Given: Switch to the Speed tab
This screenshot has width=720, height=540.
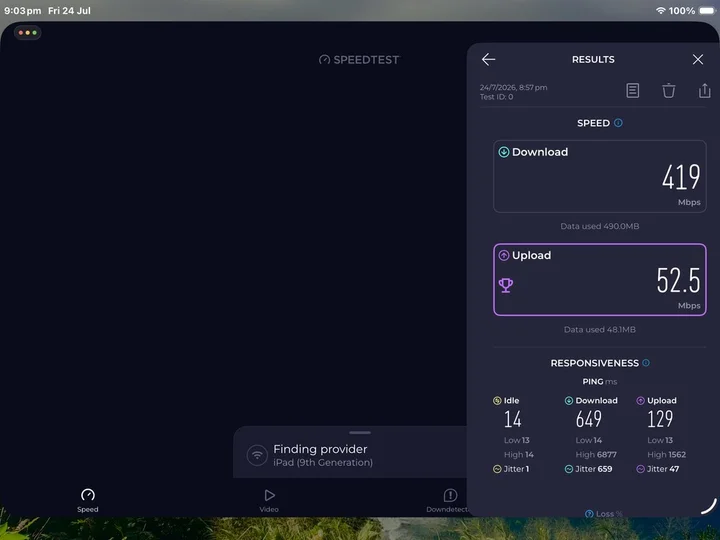Looking at the screenshot, I should pyautogui.click(x=88, y=500).
